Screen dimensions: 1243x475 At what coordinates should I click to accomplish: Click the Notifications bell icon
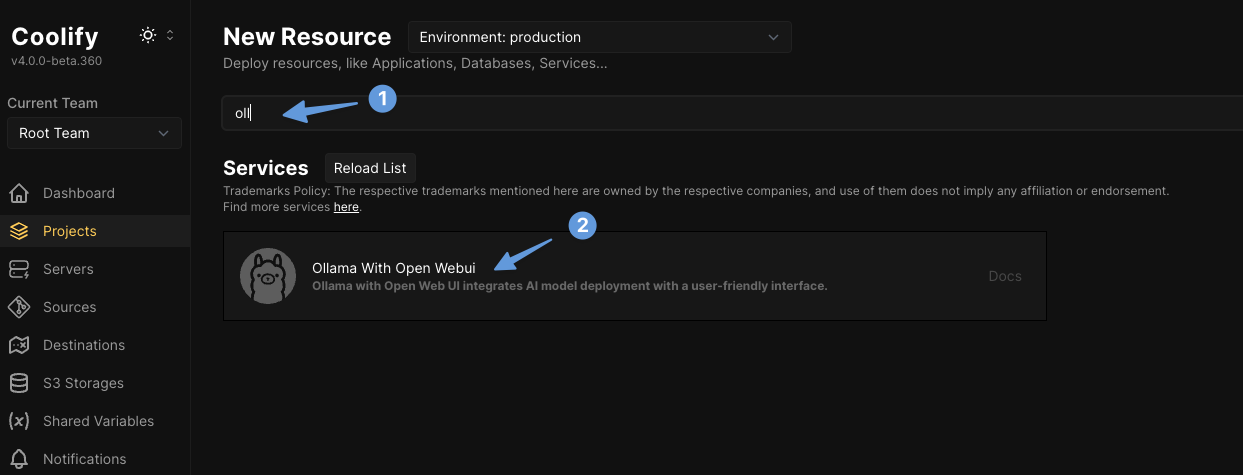pyautogui.click(x=19, y=459)
